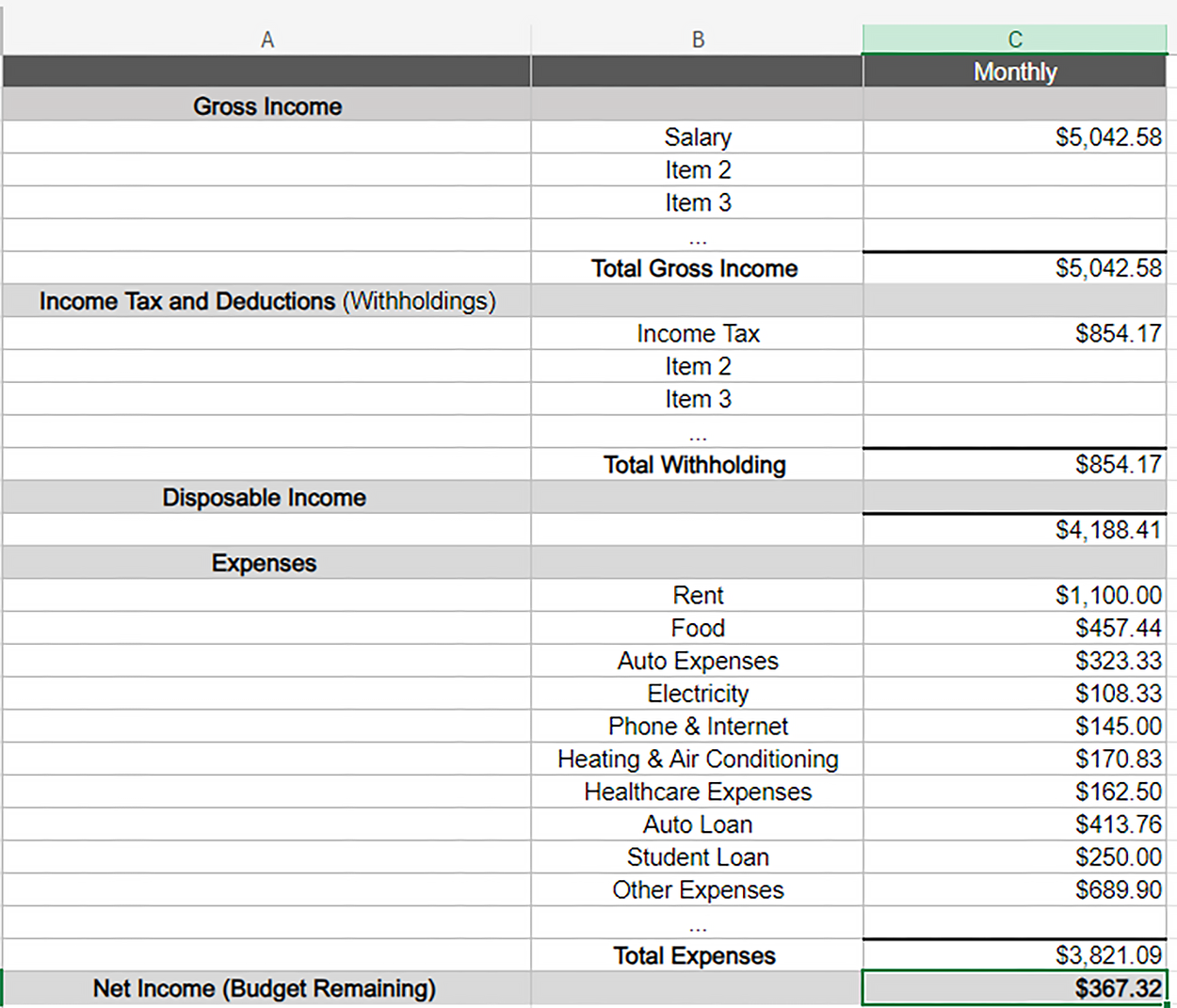Click the Income Tax amount $854.17
This screenshot has height=1008, width=1177.
click(1014, 333)
